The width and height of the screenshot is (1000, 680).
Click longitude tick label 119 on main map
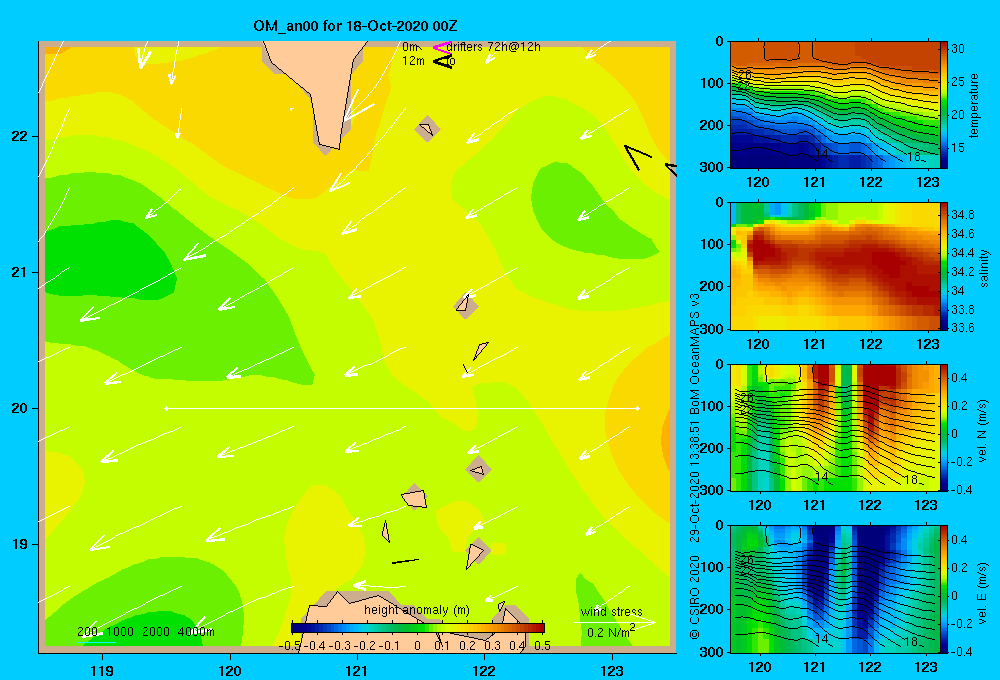(x=102, y=671)
